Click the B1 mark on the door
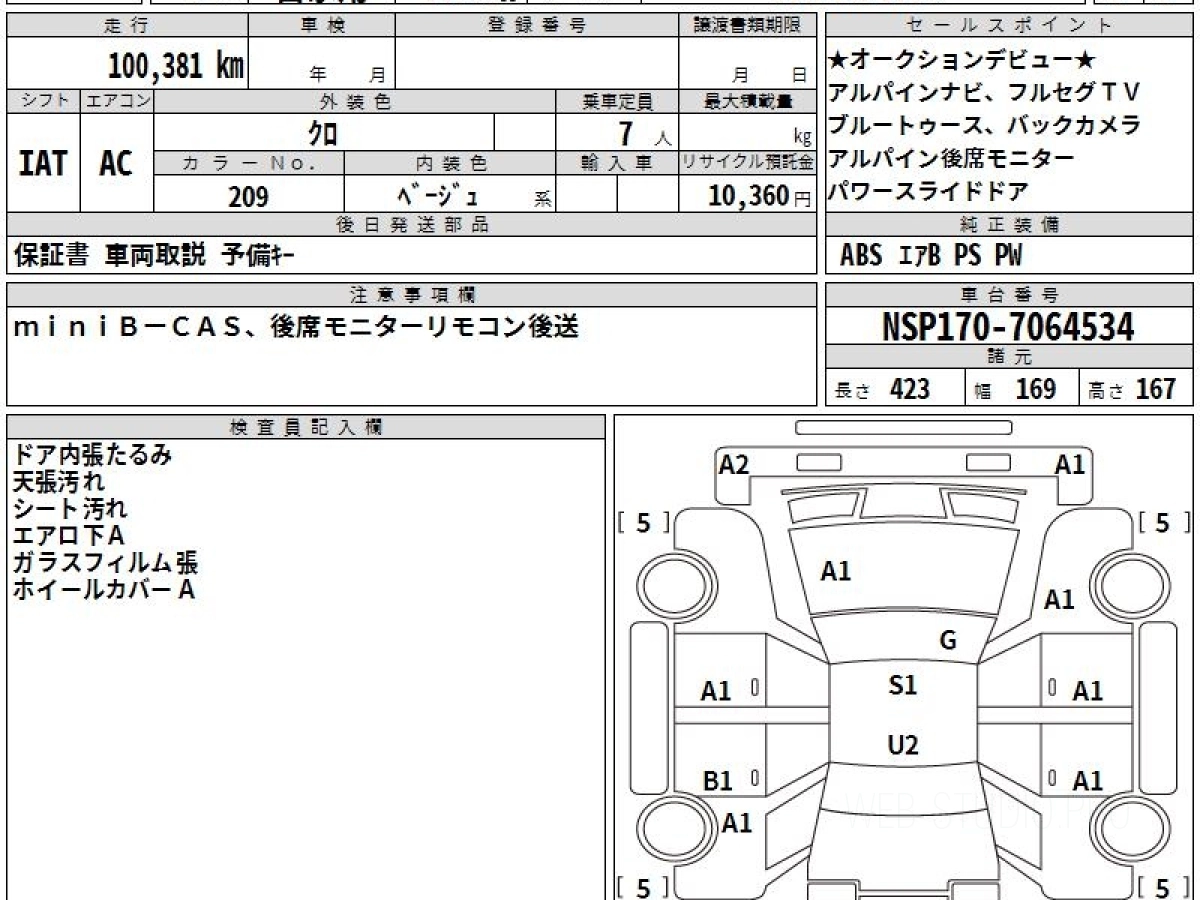The height and width of the screenshot is (900, 1200). (x=717, y=782)
